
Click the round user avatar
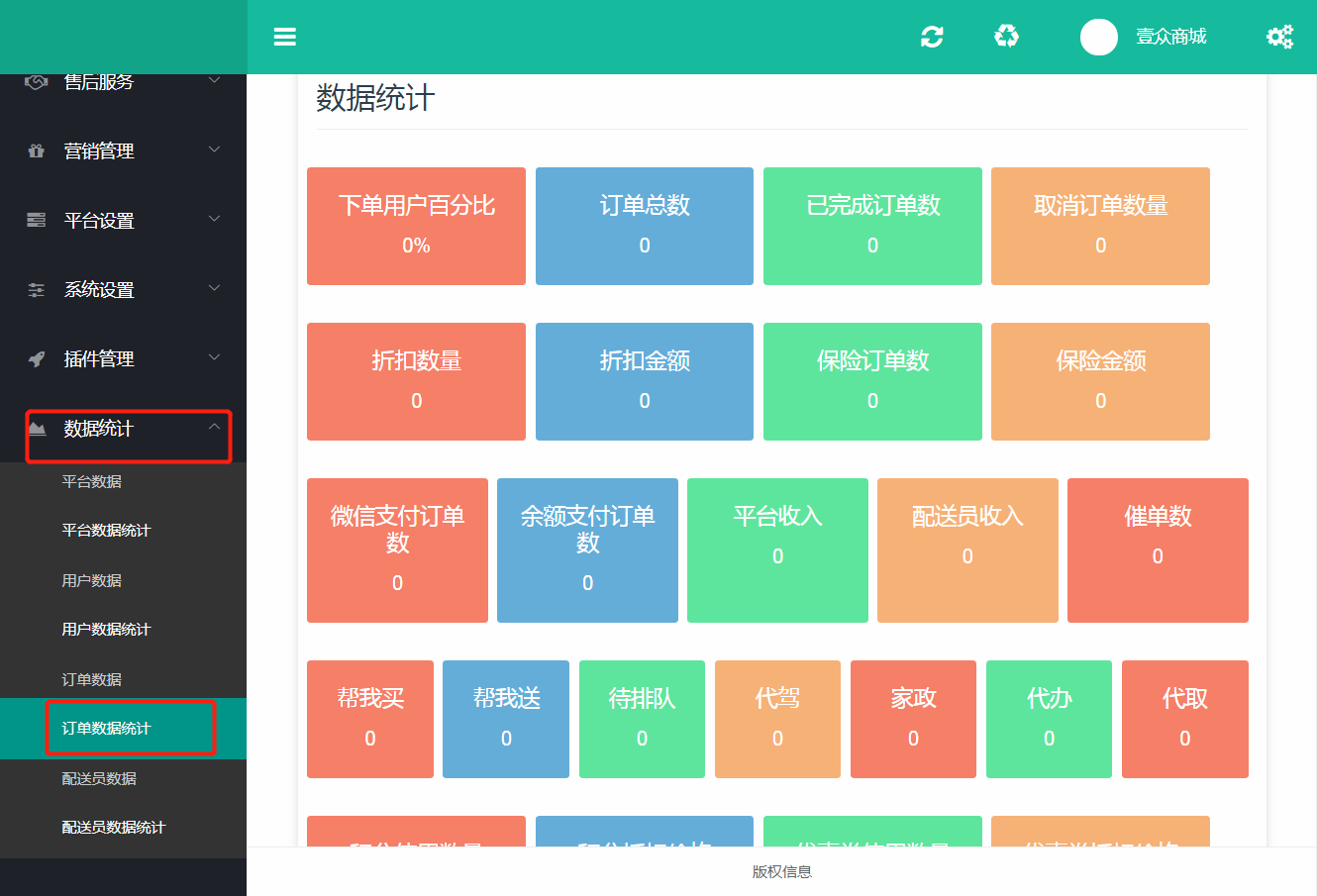(1098, 37)
